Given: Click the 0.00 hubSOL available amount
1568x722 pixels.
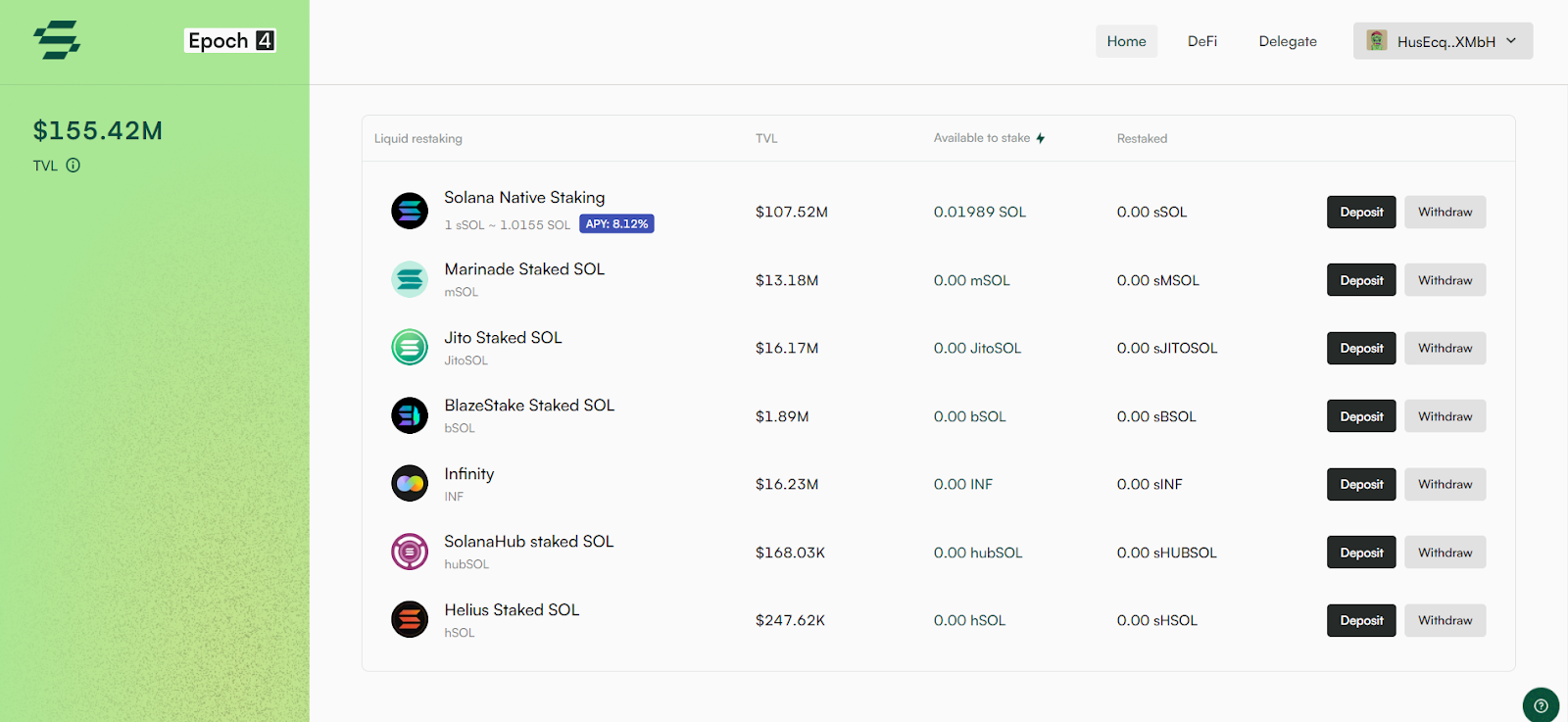Looking at the screenshot, I should pyautogui.click(x=978, y=553).
